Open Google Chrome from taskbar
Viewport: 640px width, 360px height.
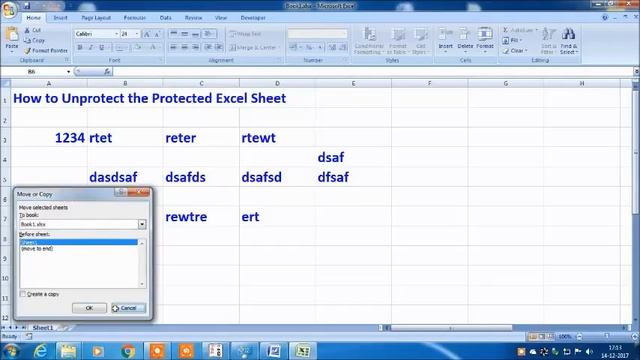pyautogui.click(x=128, y=351)
